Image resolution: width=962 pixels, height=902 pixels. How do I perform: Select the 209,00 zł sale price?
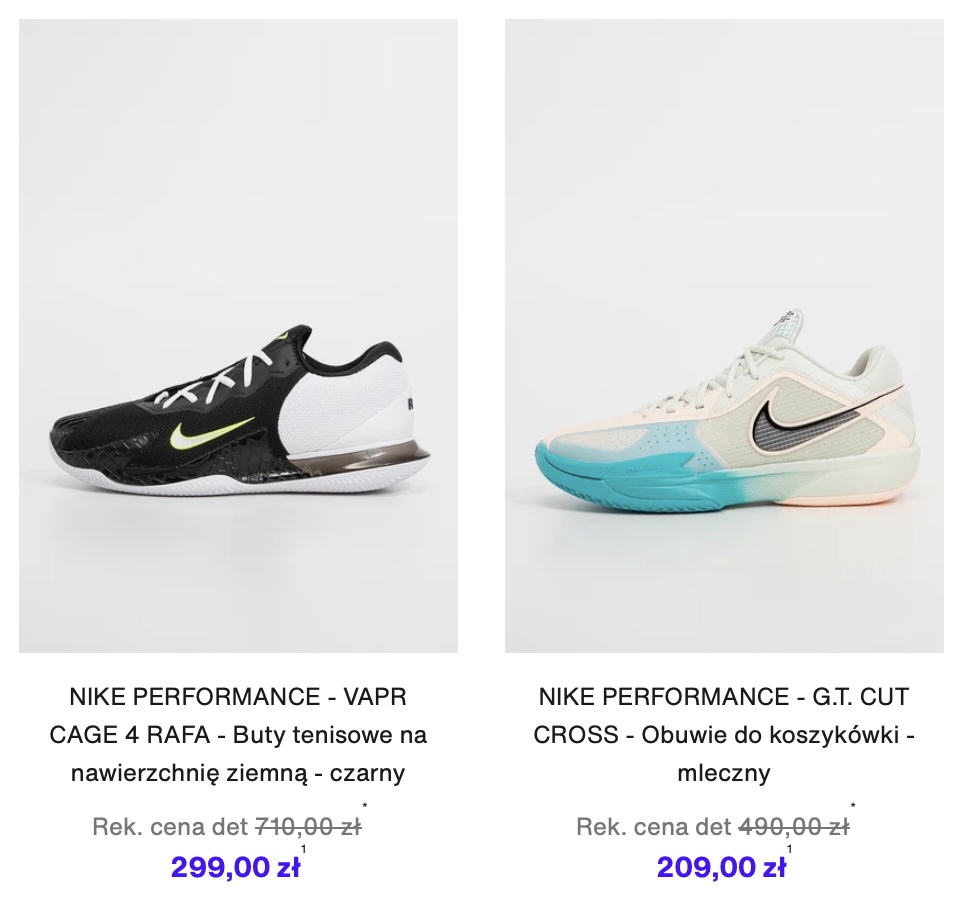(x=721, y=867)
